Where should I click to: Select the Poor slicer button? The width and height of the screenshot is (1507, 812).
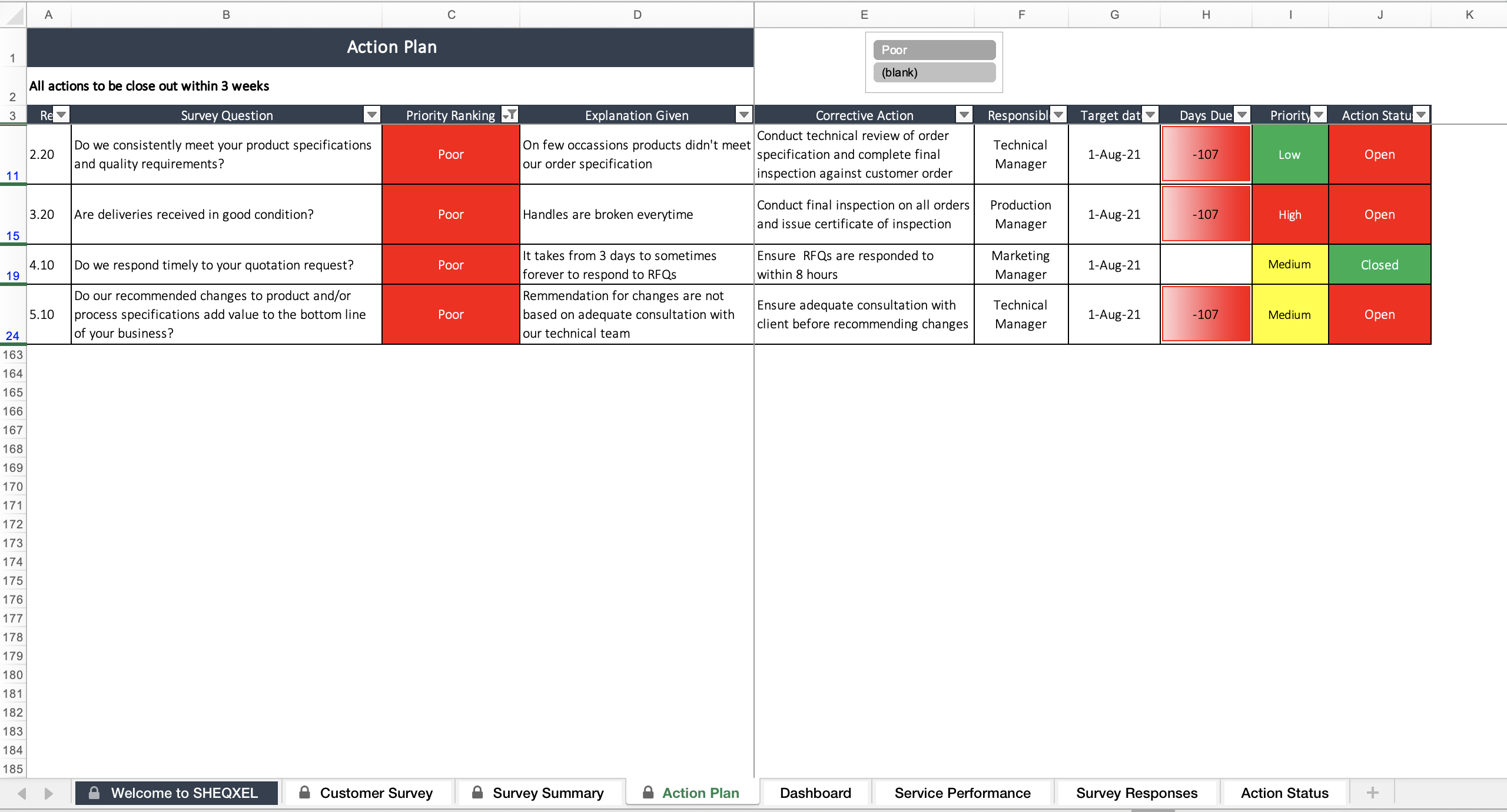tap(934, 50)
